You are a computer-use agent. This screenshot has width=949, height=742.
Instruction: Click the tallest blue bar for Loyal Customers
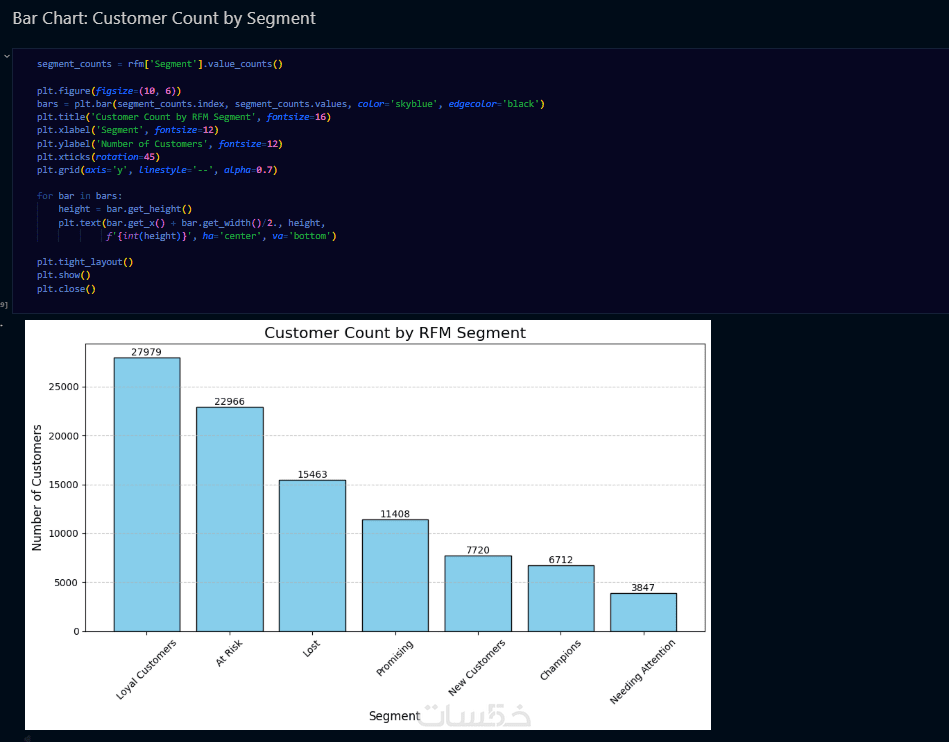tap(147, 494)
